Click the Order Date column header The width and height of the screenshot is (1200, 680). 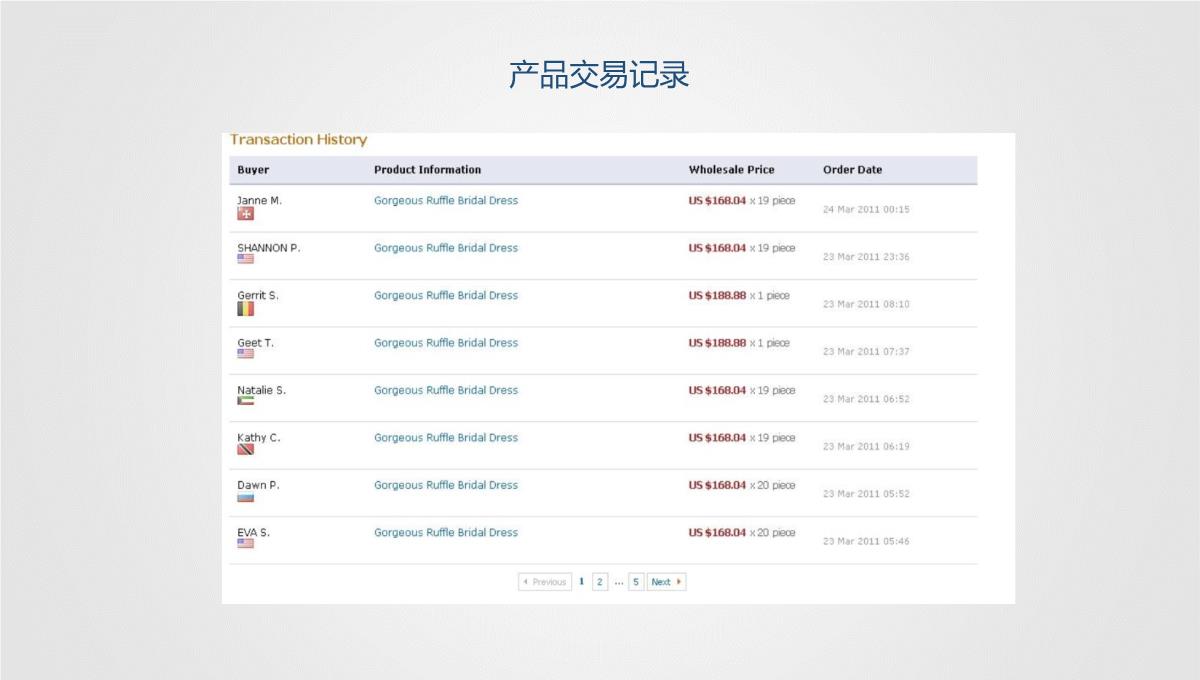pyautogui.click(x=852, y=170)
